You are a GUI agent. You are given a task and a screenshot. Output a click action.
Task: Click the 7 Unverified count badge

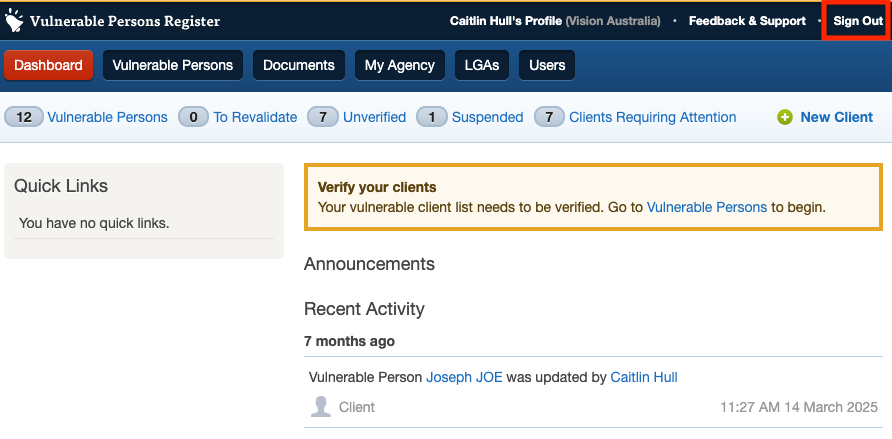[x=322, y=117]
